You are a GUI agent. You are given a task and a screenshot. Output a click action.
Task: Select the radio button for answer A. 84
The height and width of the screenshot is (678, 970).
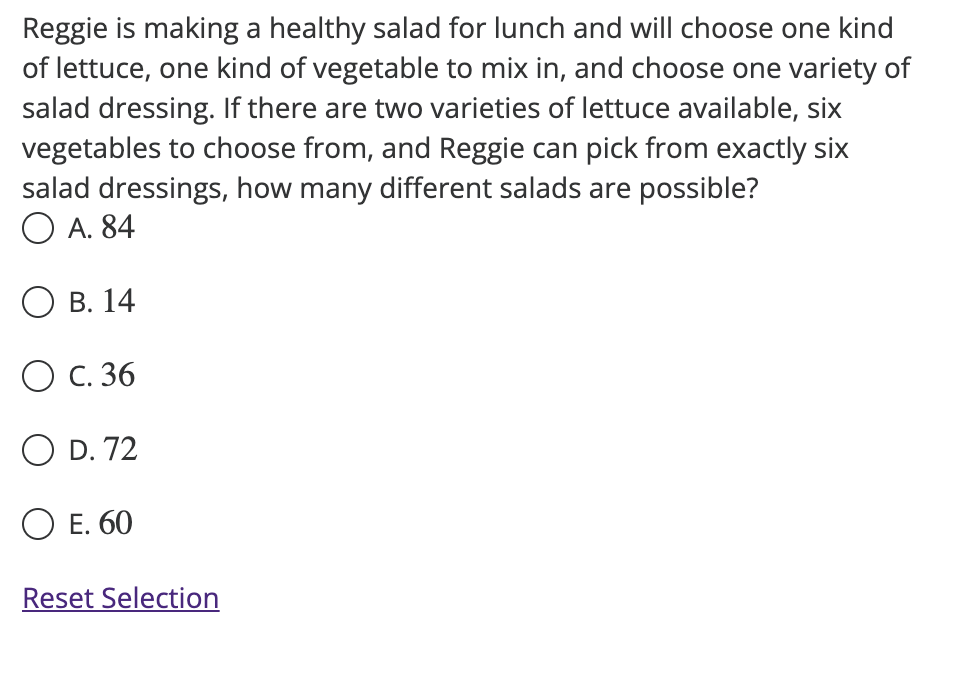37,228
